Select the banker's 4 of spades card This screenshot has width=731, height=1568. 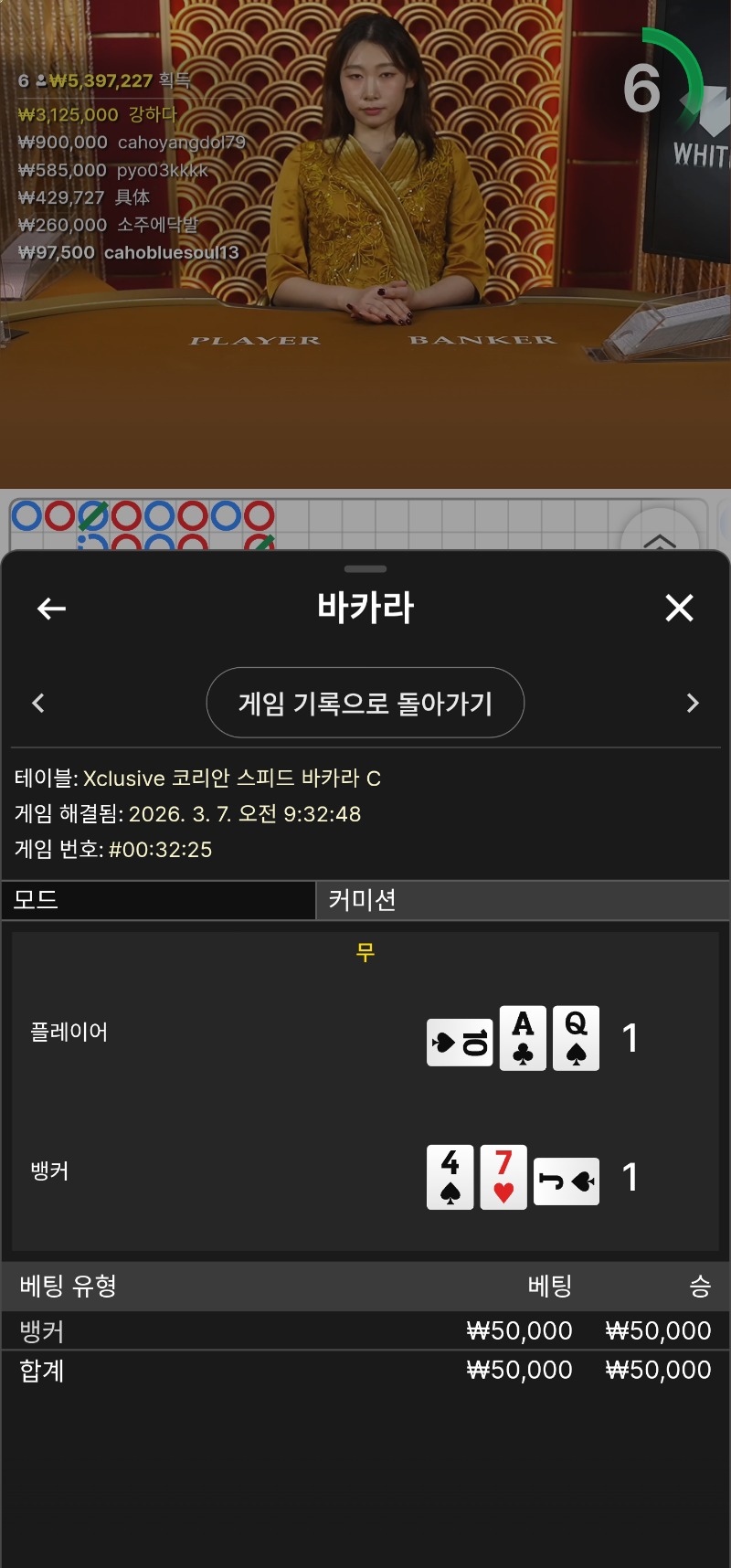pos(450,1178)
